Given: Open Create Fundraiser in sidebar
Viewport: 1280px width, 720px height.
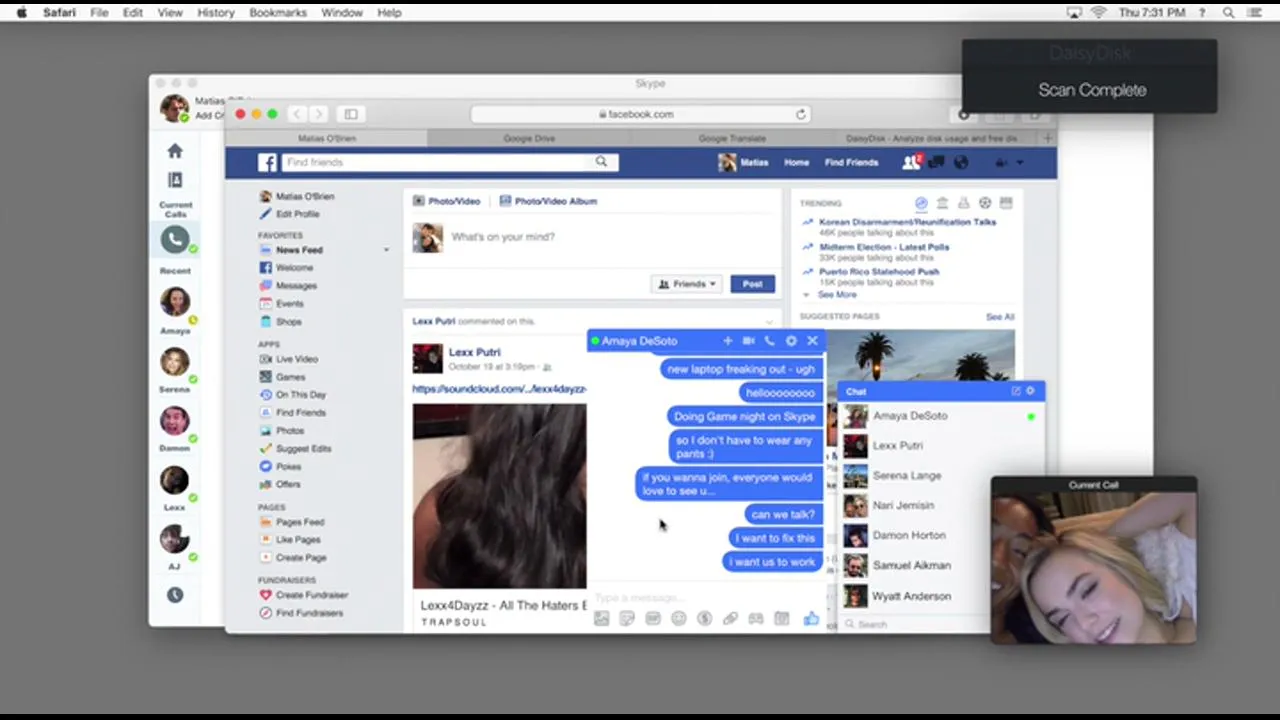Looking at the screenshot, I should click(311, 595).
